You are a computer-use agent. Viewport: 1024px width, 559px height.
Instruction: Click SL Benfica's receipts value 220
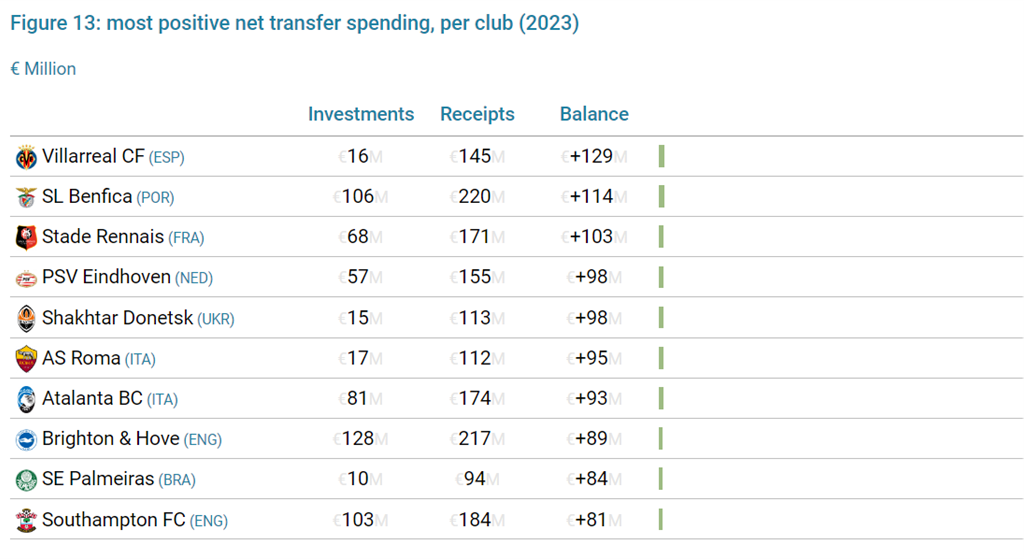point(476,197)
